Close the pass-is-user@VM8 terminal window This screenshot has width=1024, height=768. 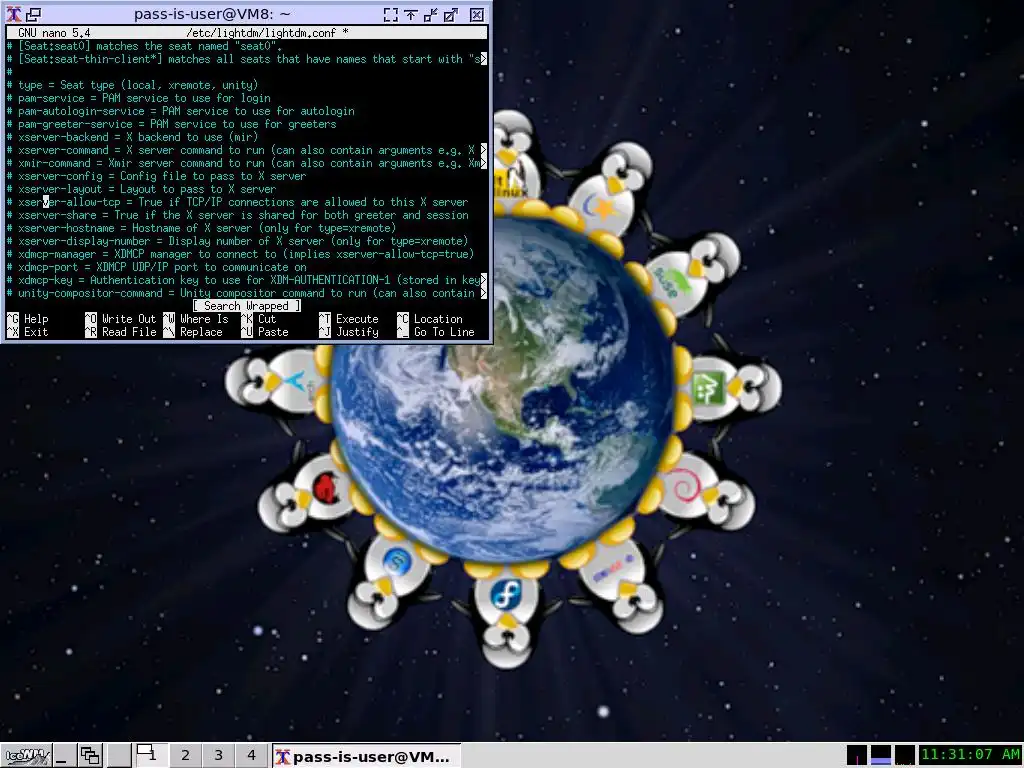click(477, 14)
